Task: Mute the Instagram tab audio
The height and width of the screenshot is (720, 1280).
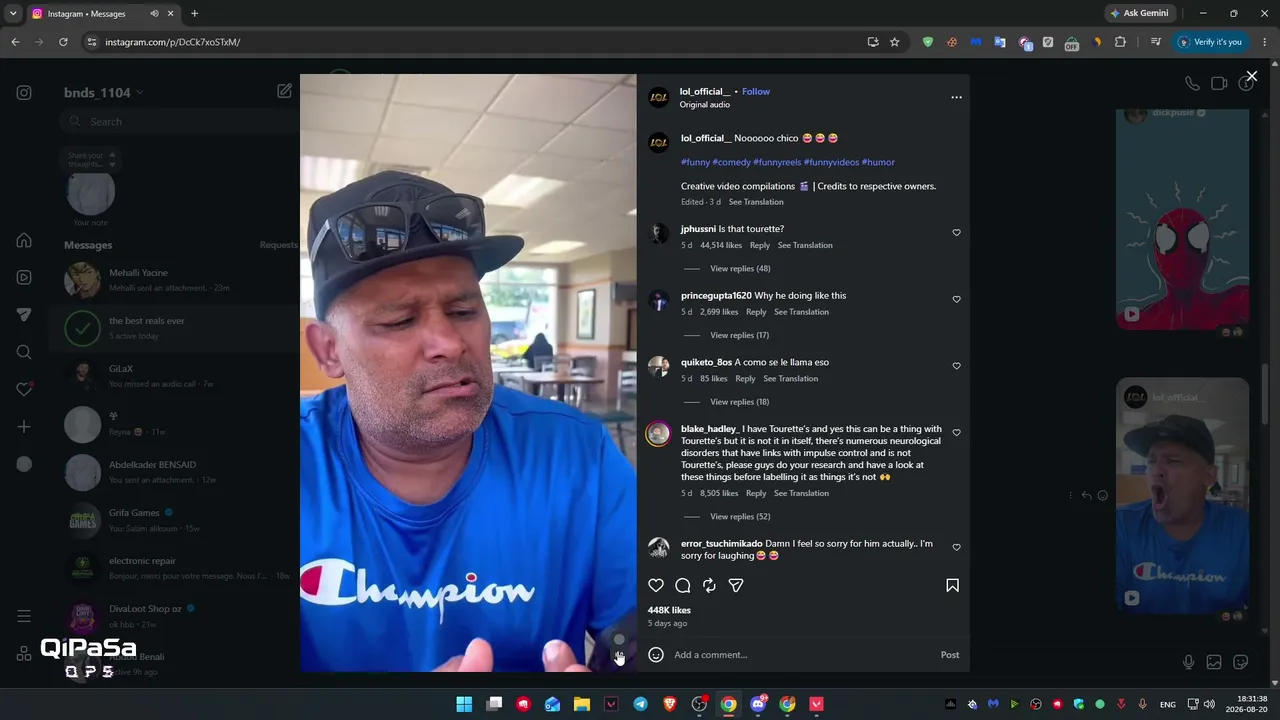Action: (x=154, y=14)
